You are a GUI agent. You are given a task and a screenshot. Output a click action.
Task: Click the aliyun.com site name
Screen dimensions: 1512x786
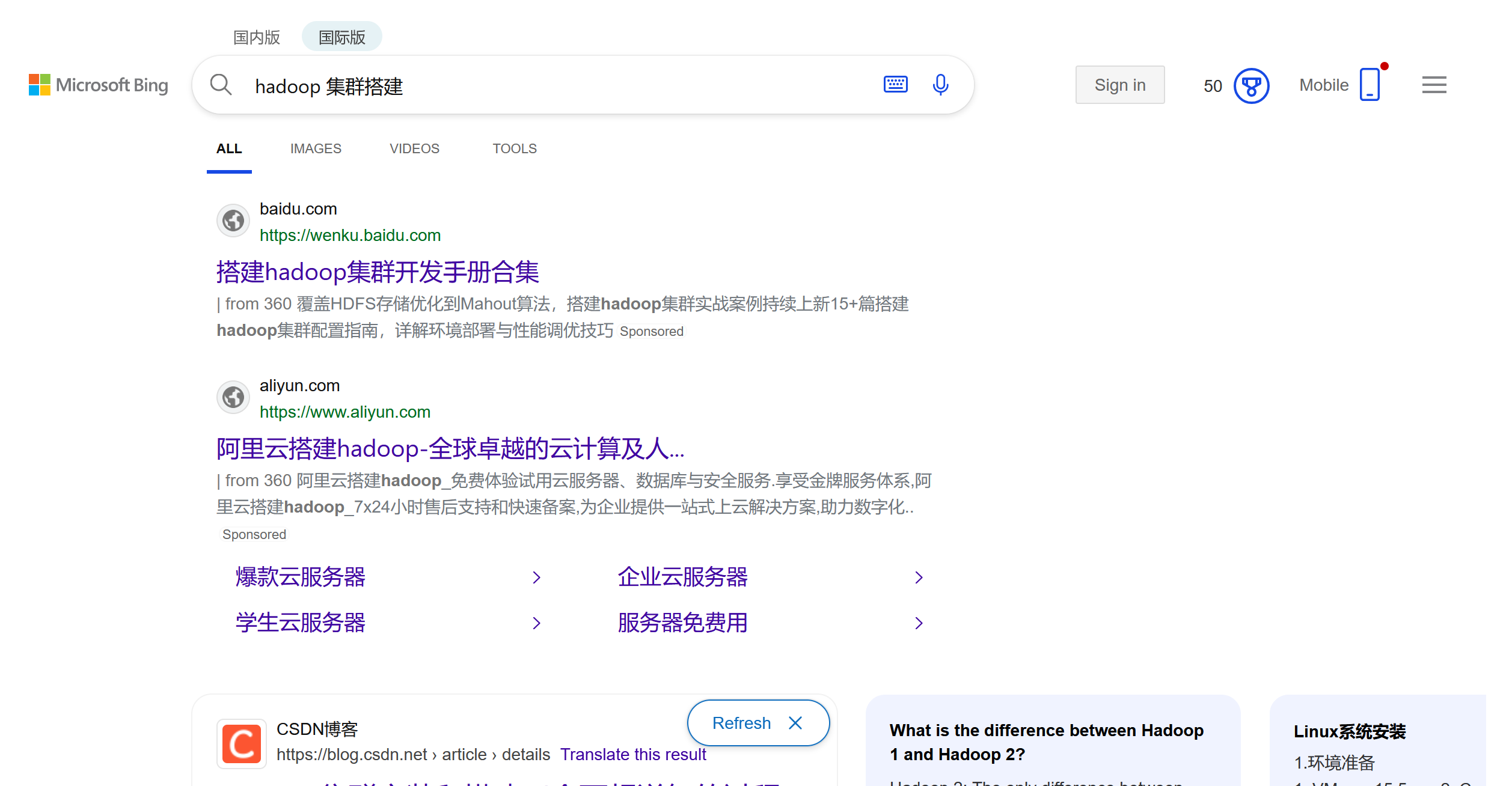point(299,386)
